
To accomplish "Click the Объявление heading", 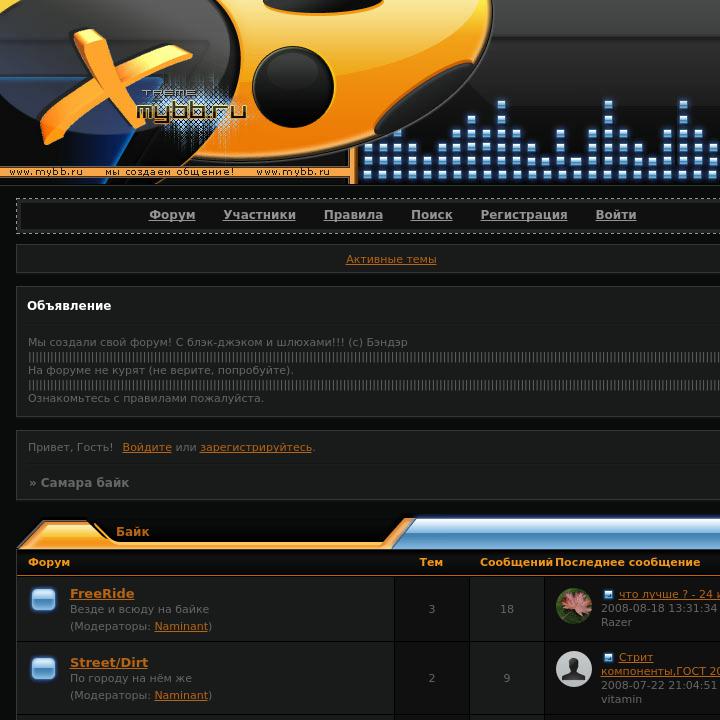I will (69, 306).
